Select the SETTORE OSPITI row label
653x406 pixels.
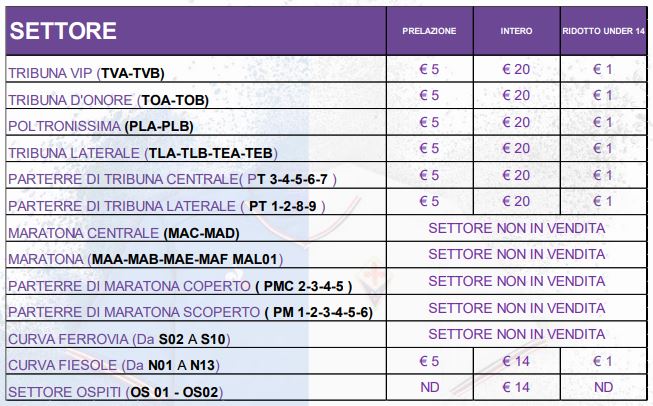pyautogui.click(x=114, y=391)
